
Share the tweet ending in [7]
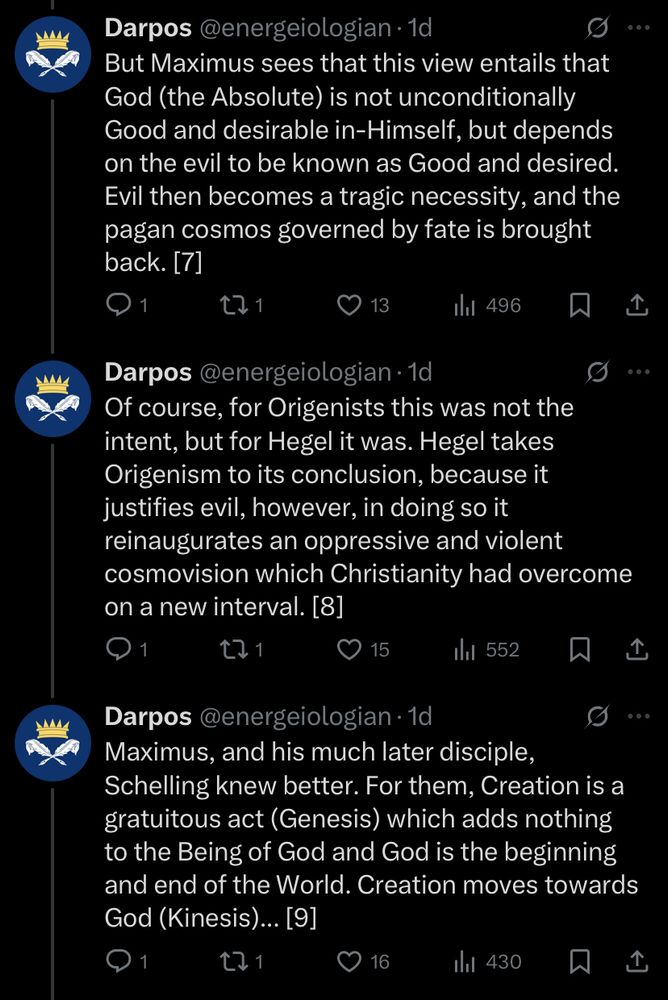click(x=636, y=305)
